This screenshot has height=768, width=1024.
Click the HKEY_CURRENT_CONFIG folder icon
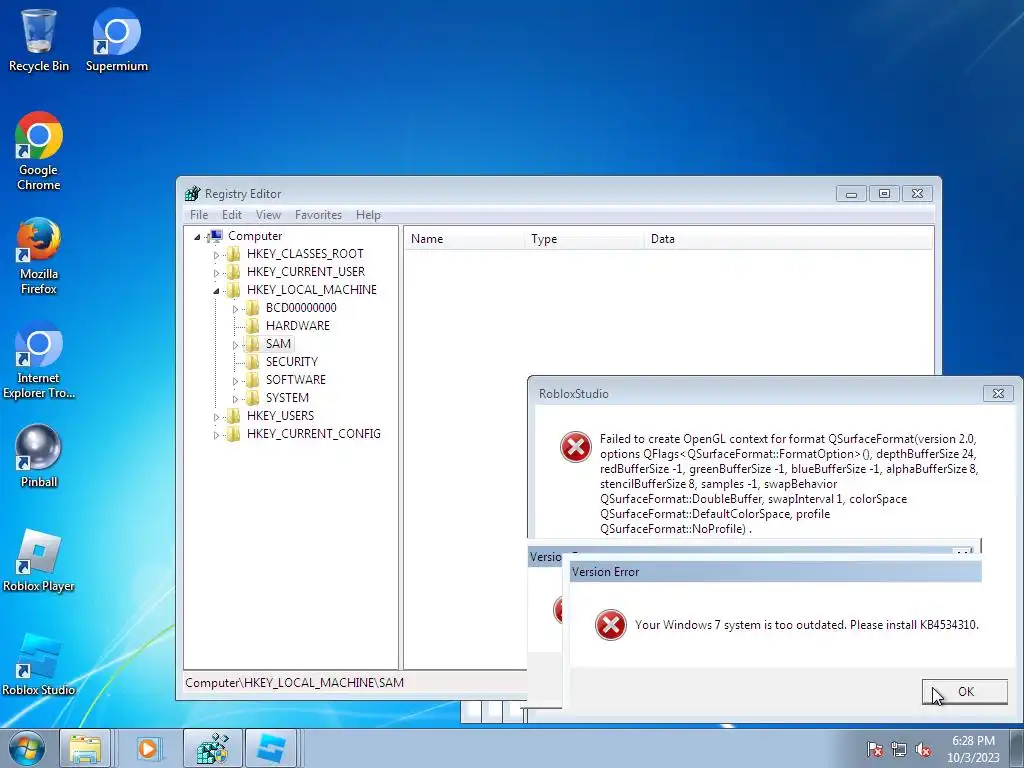(x=233, y=434)
